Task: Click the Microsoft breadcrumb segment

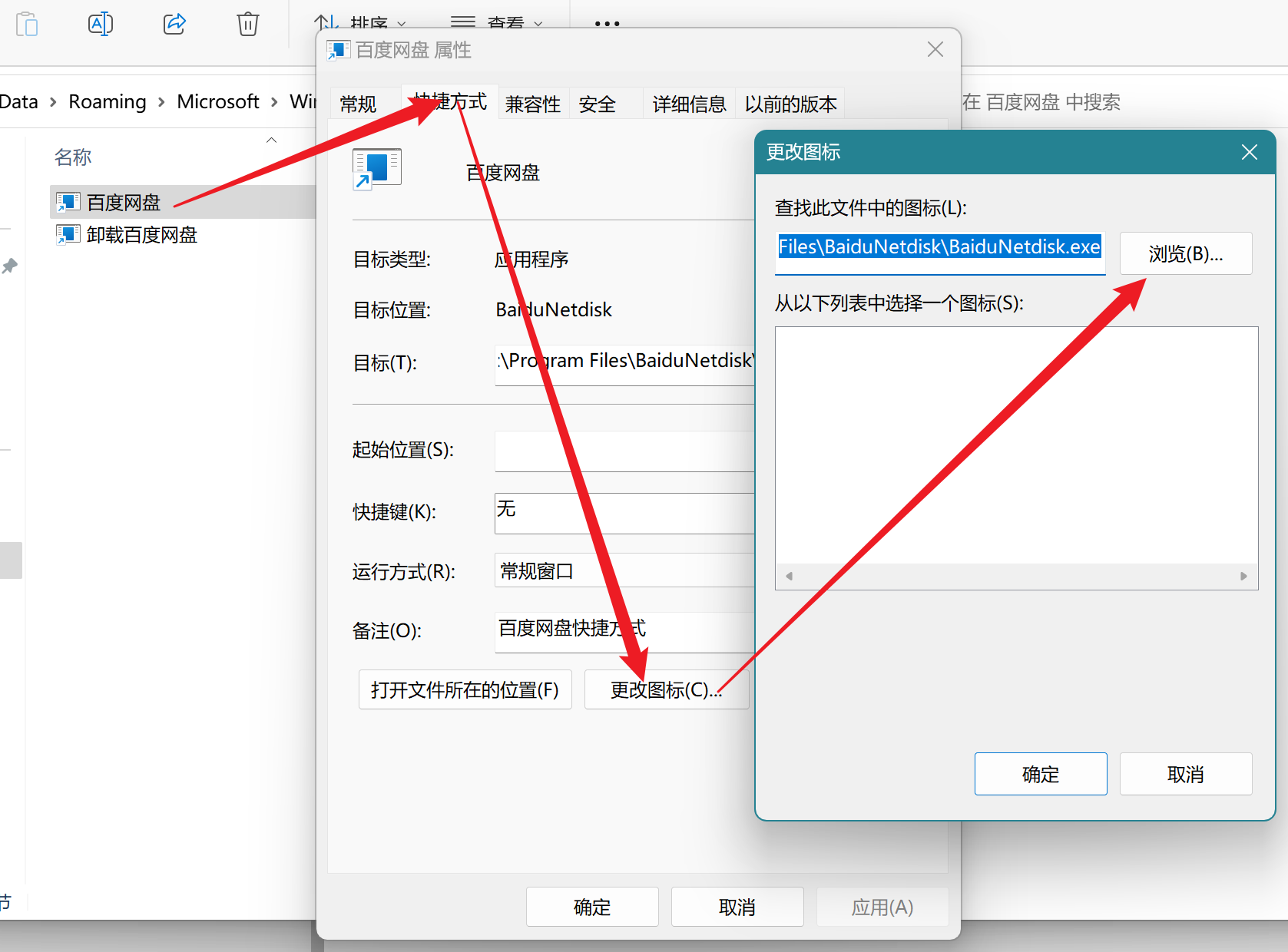Action: (x=218, y=101)
